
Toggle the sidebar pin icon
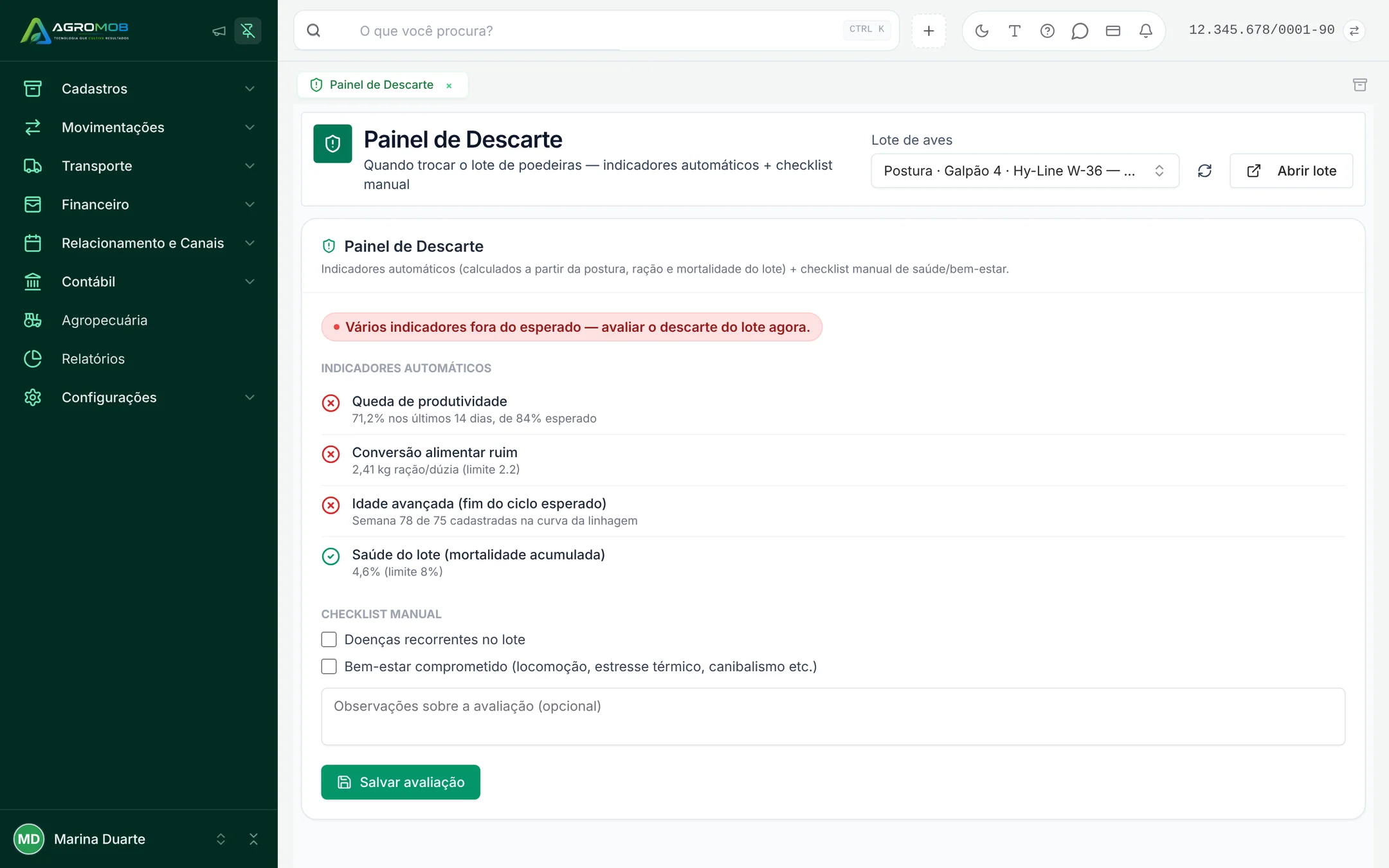248,31
